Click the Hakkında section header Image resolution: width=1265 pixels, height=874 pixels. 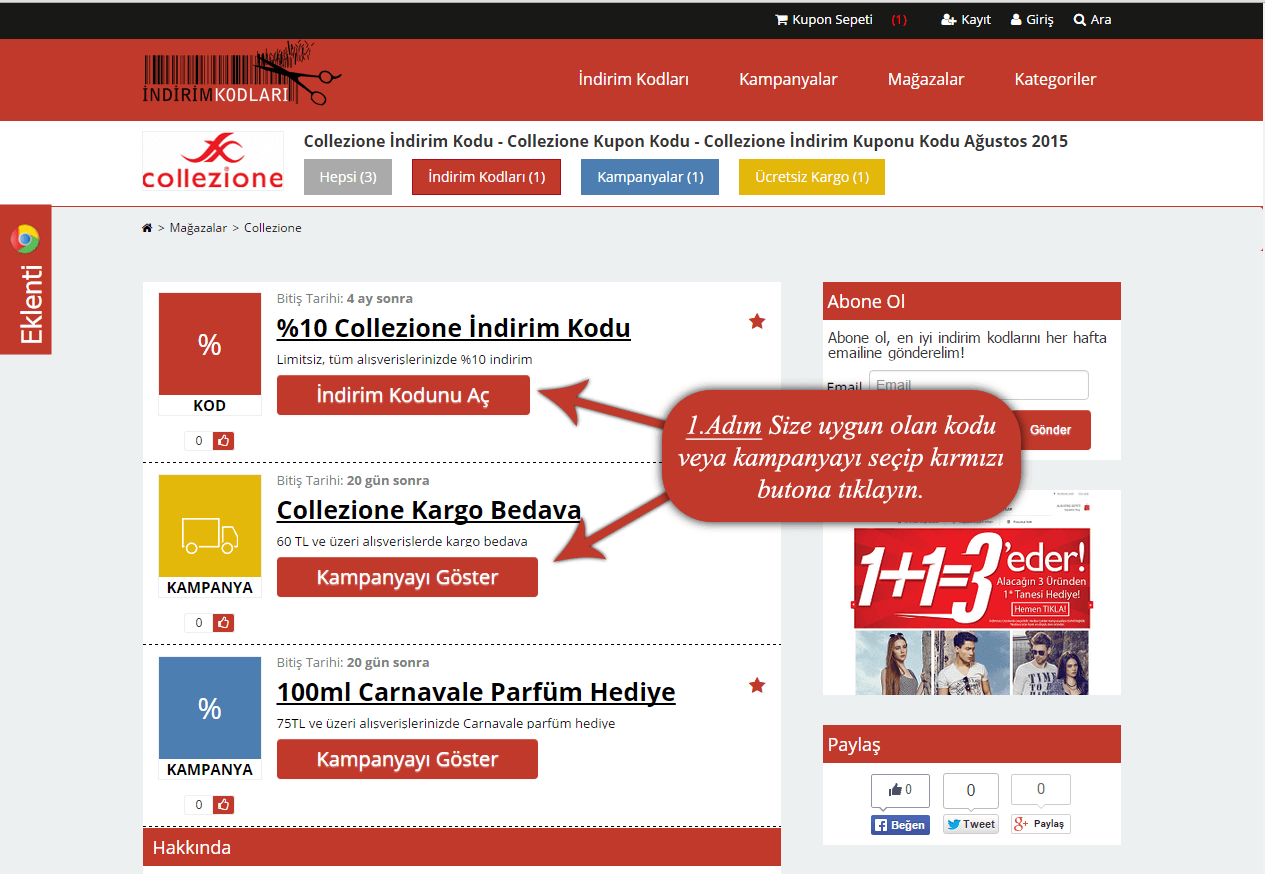[x=462, y=847]
